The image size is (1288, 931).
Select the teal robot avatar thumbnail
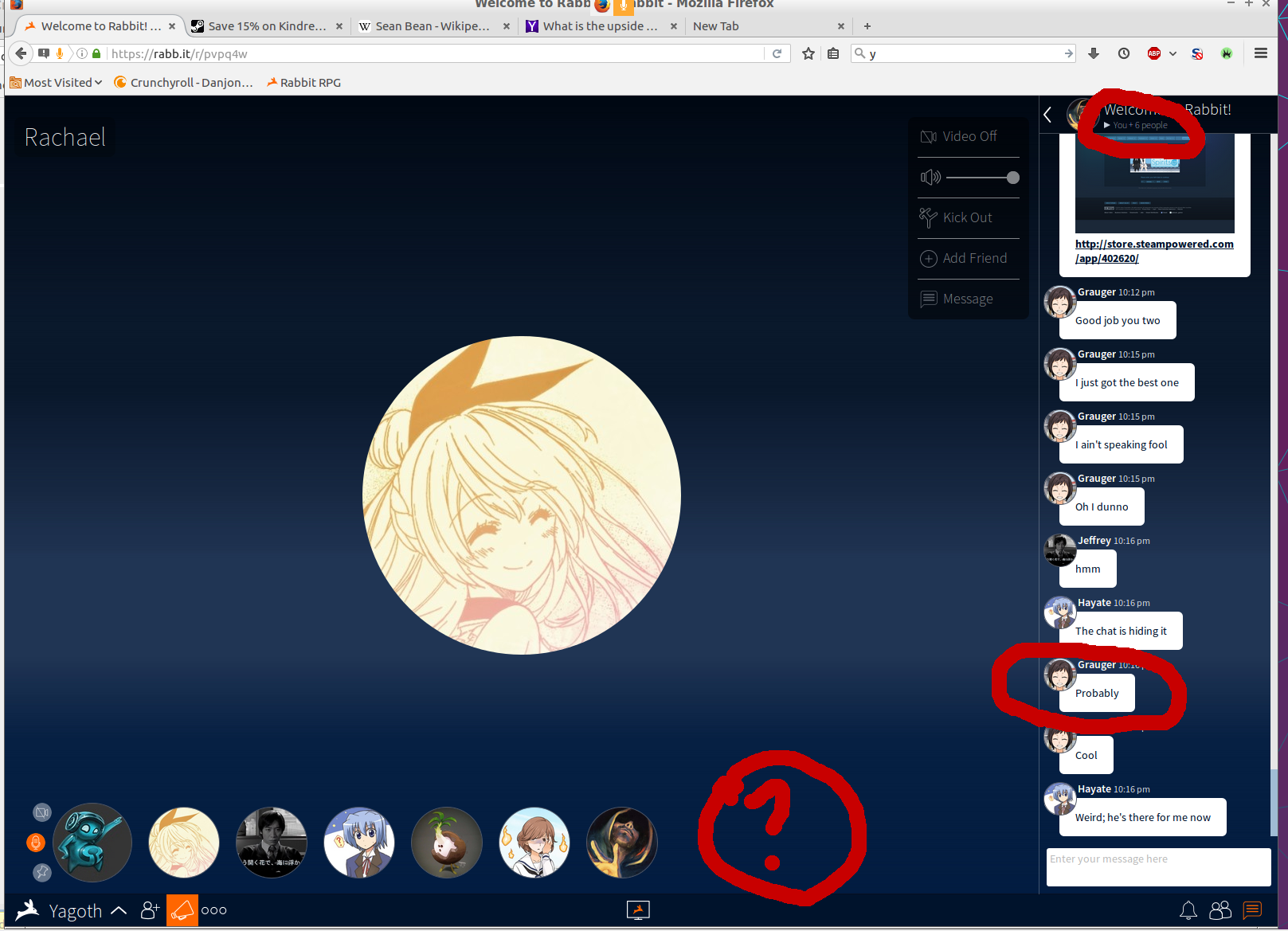(92, 843)
